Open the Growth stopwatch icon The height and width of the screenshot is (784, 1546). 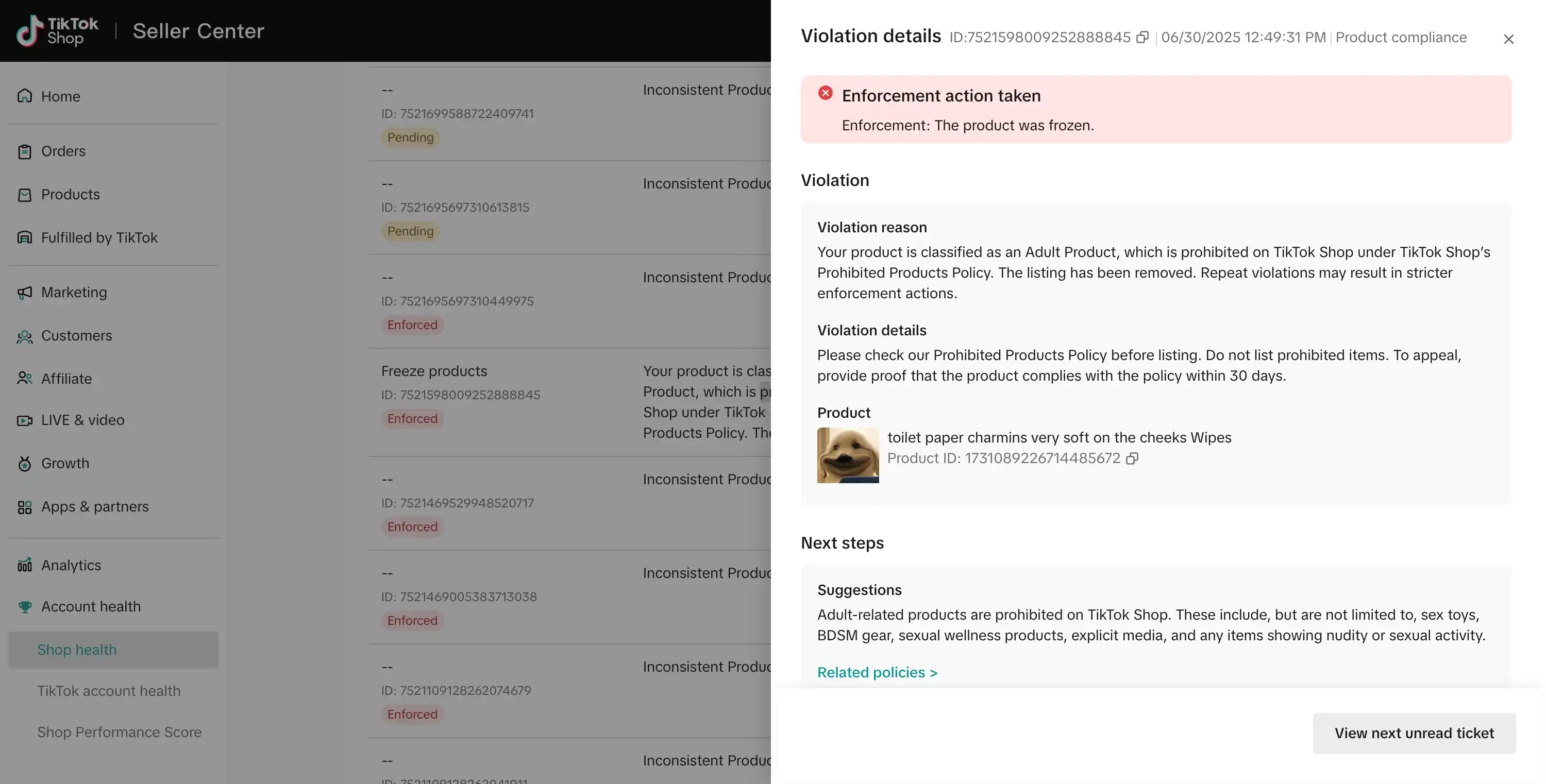pyautogui.click(x=24, y=463)
